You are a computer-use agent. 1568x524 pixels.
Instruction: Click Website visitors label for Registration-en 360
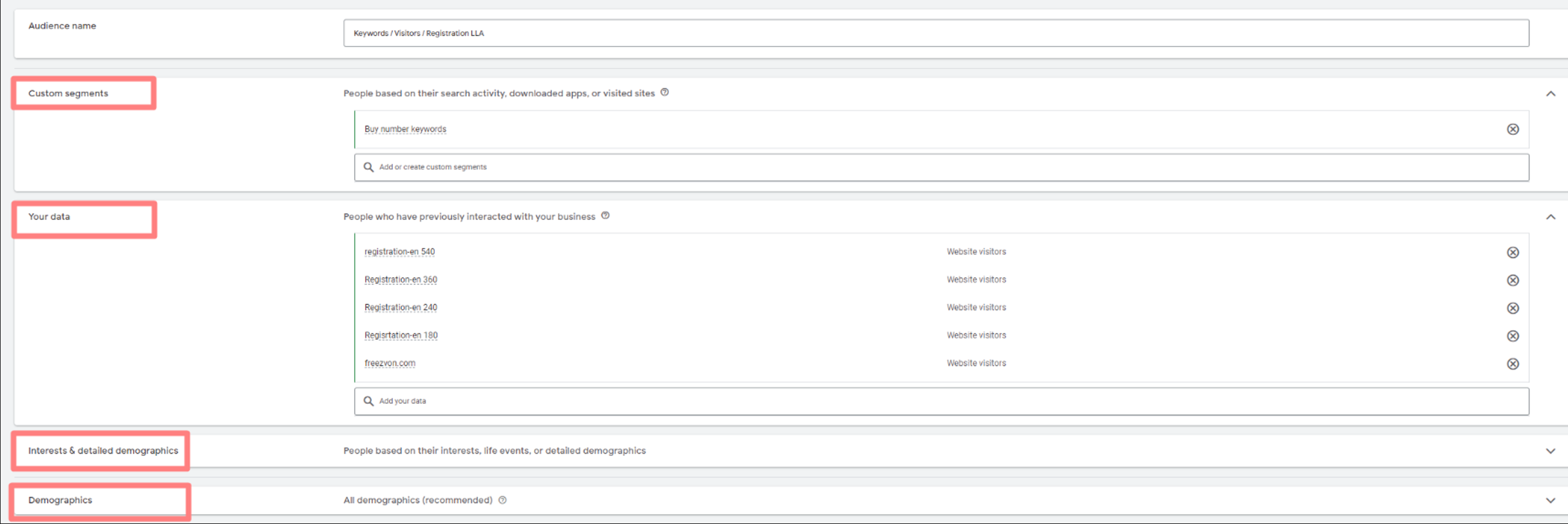pos(976,279)
